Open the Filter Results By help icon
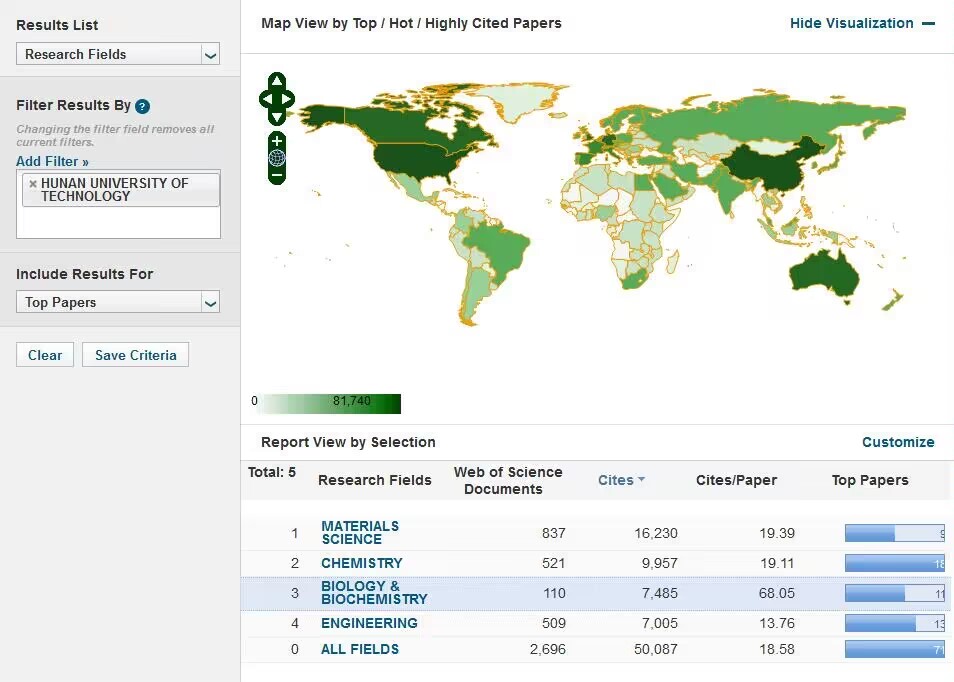This screenshot has width=954, height=682. [x=143, y=107]
